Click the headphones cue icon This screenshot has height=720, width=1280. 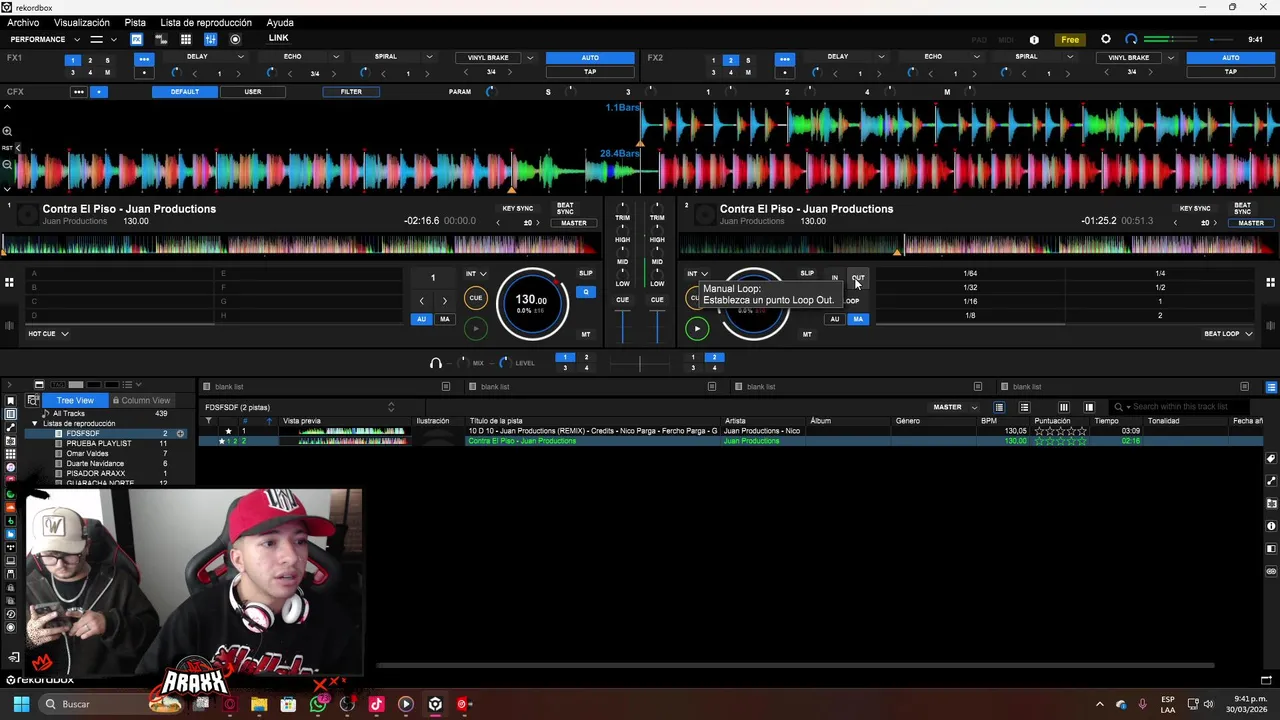(x=435, y=363)
